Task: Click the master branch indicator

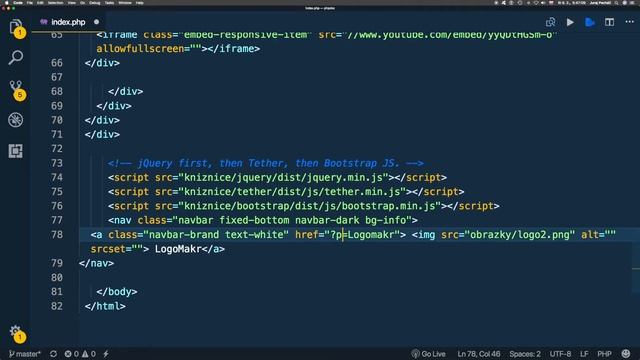Action: tap(24, 354)
